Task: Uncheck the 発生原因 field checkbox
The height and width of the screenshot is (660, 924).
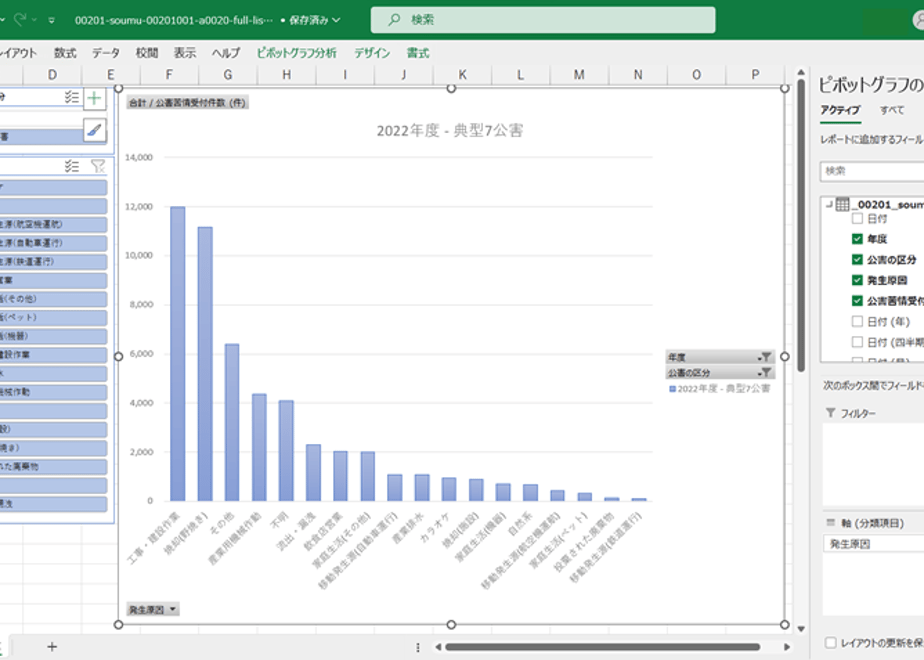Action: pyautogui.click(x=857, y=280)
